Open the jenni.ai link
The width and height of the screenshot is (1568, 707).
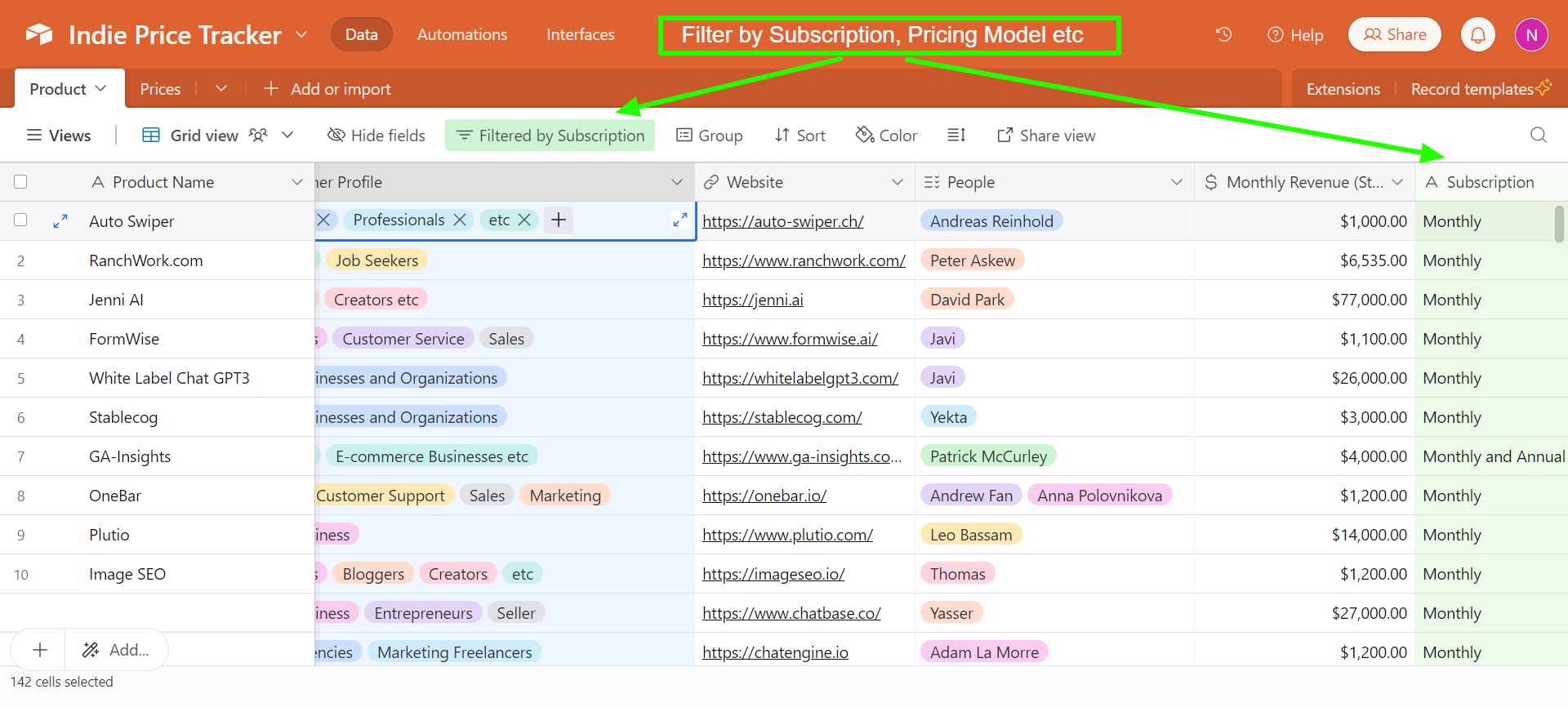pyautogui.click(x=752, y=300)
